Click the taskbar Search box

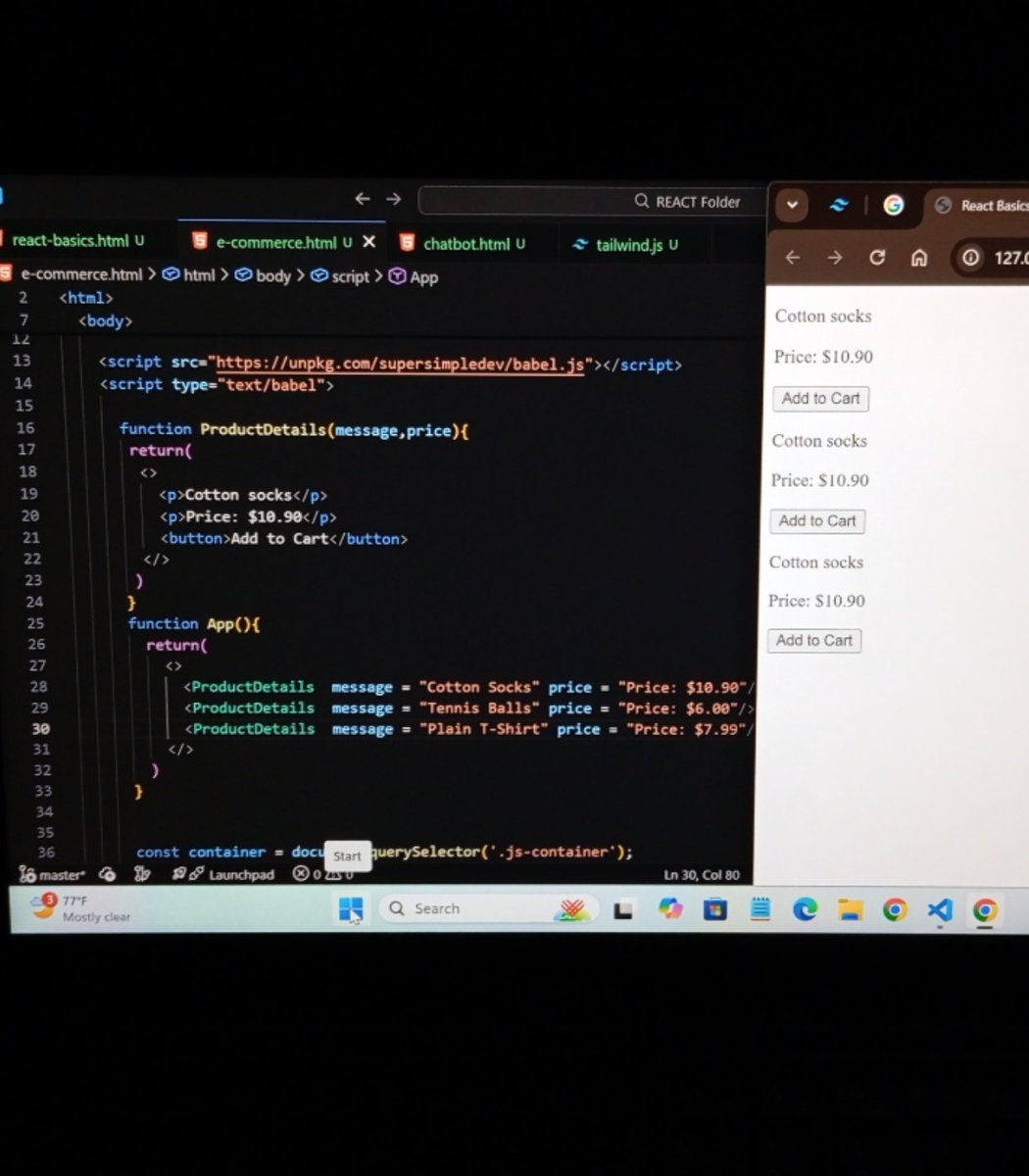(486, 908)
